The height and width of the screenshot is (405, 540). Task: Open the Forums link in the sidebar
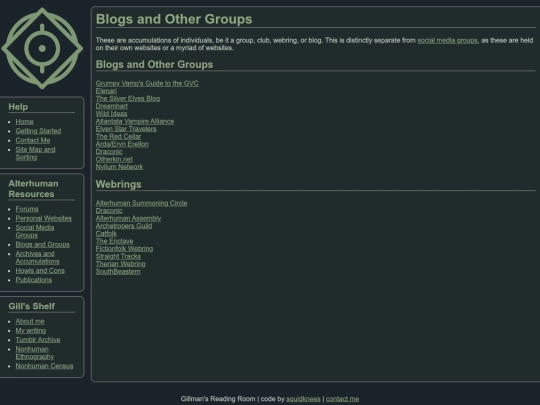[x=27, y=209]
